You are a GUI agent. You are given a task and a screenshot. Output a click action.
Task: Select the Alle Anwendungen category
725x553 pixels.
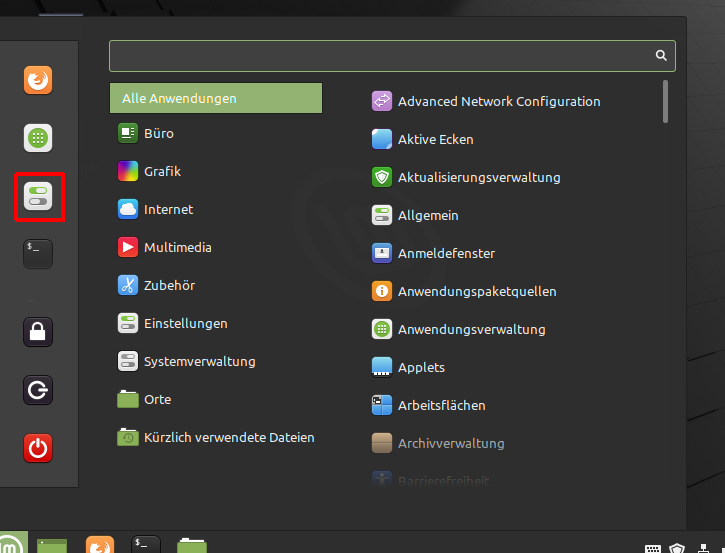tap(216, 98)
